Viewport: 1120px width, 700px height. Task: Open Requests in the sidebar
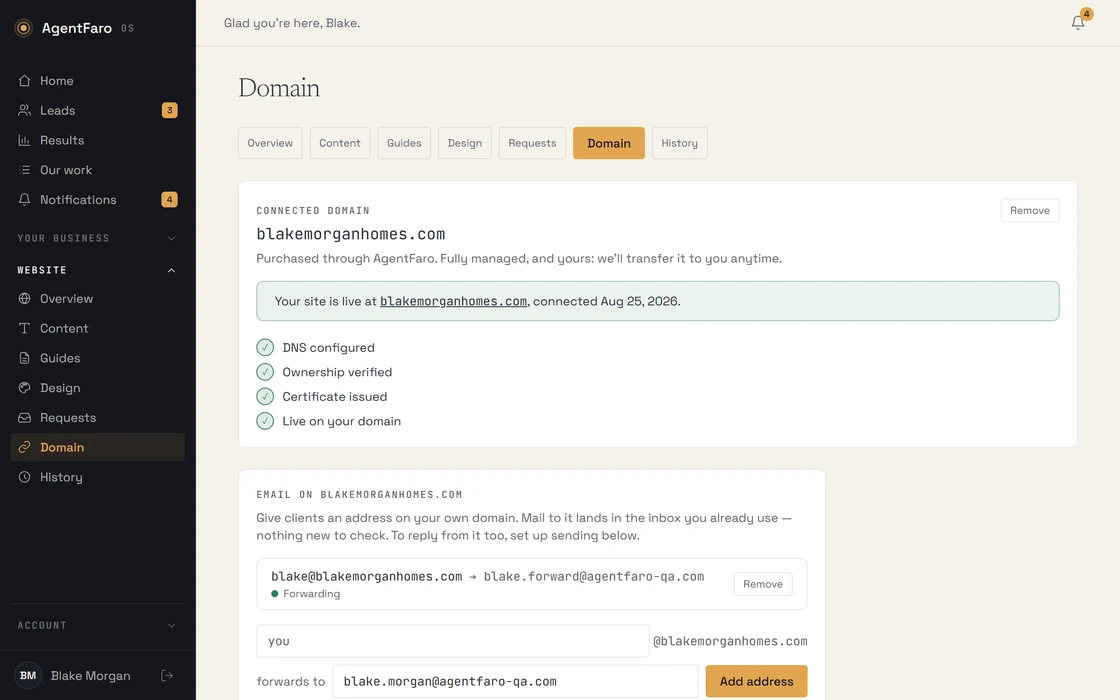[98, 418]
